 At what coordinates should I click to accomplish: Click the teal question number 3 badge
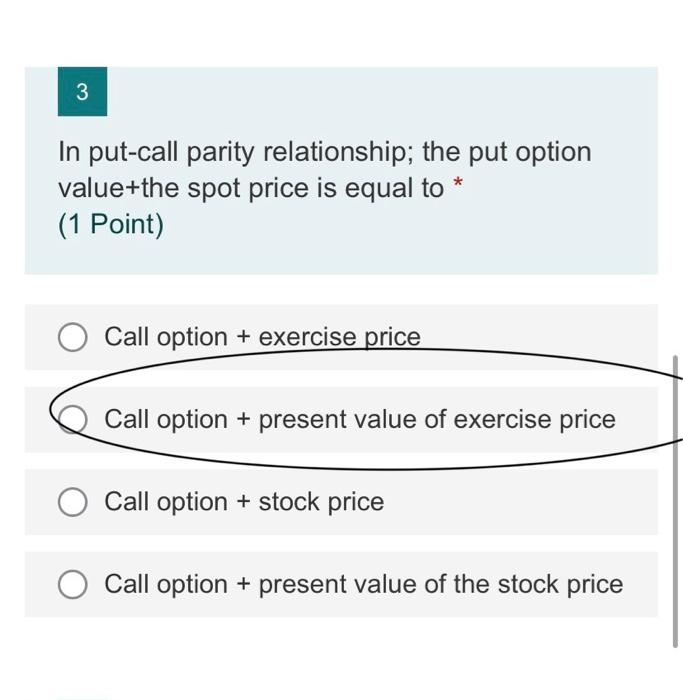click(x=82, y=92)
